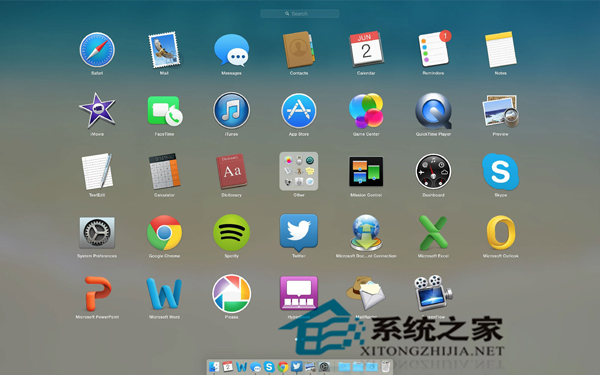Launch Picasa
The height and width of the screenshot is (375, 600).
coord(232,294)
